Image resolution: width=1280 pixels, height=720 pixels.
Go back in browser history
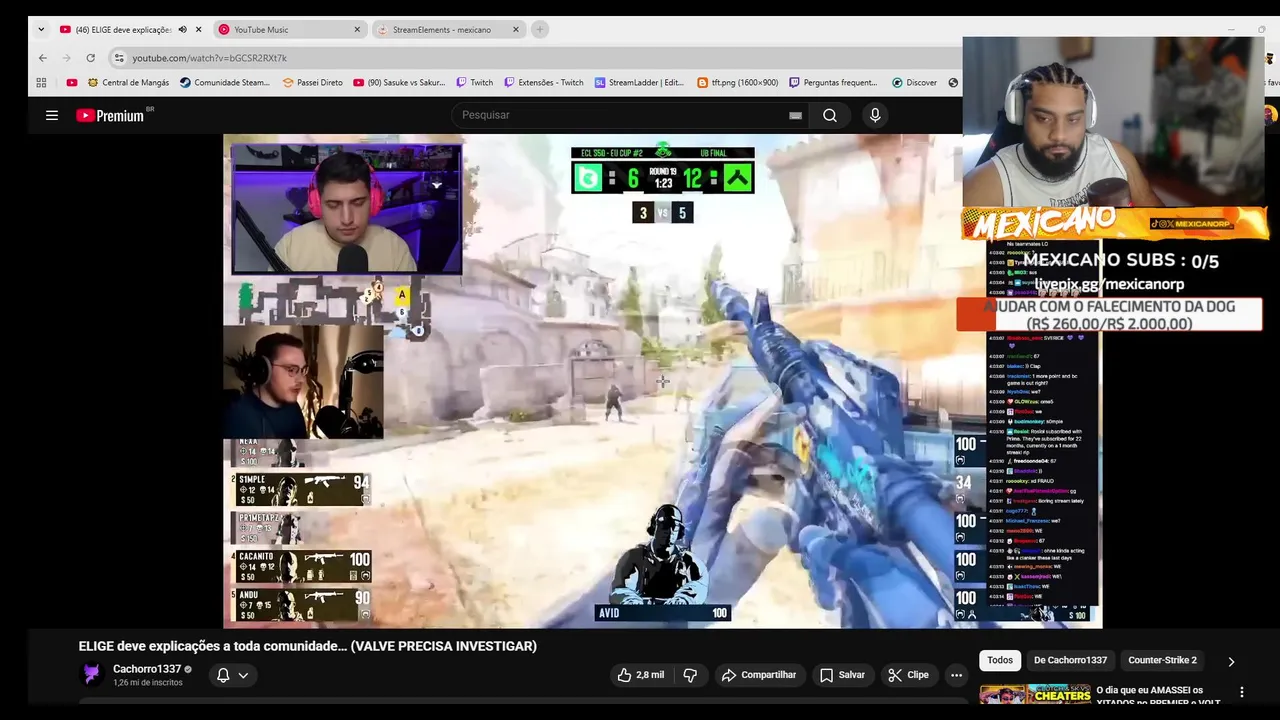pos(42,58)
